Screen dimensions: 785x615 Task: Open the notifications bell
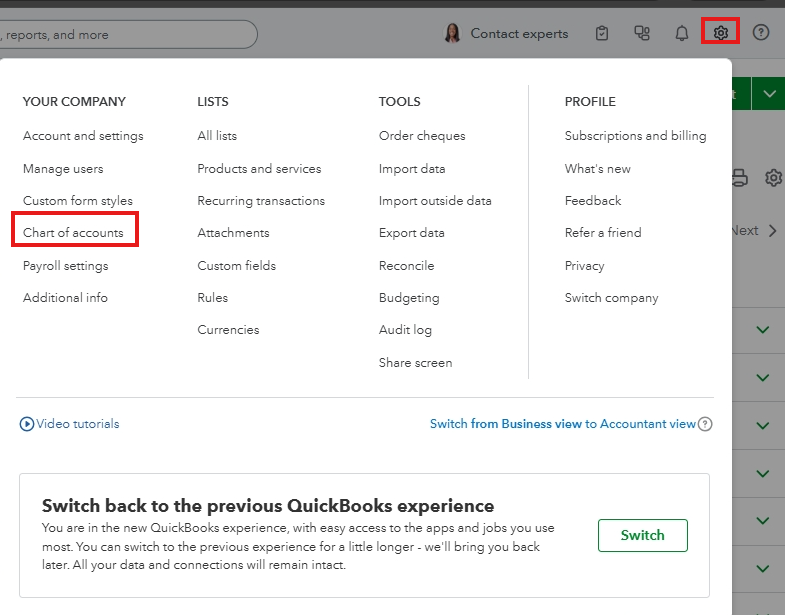click(x=682, y=33)
